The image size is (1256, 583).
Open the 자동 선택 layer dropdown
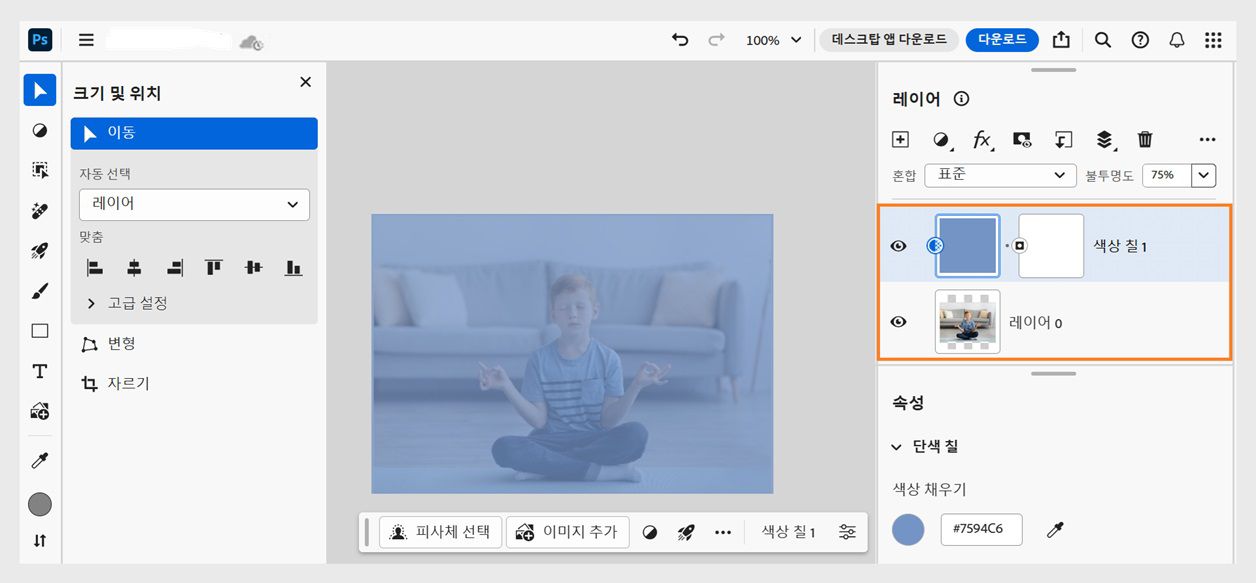193,204
